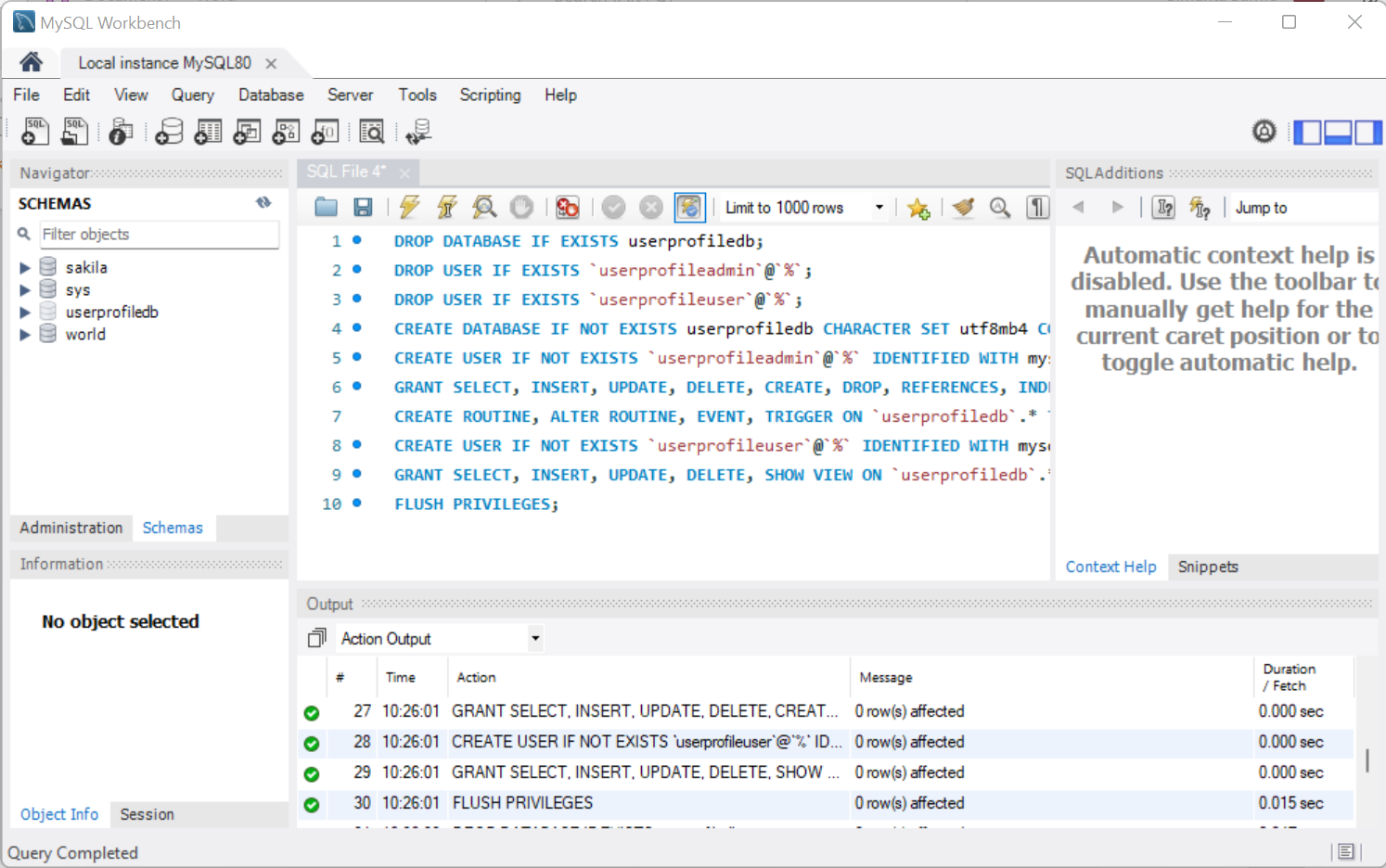The height and width of the screenshot is (868, 1386).
Task: Toggle the bottom output panel visibility
Action: (1337, 133)
